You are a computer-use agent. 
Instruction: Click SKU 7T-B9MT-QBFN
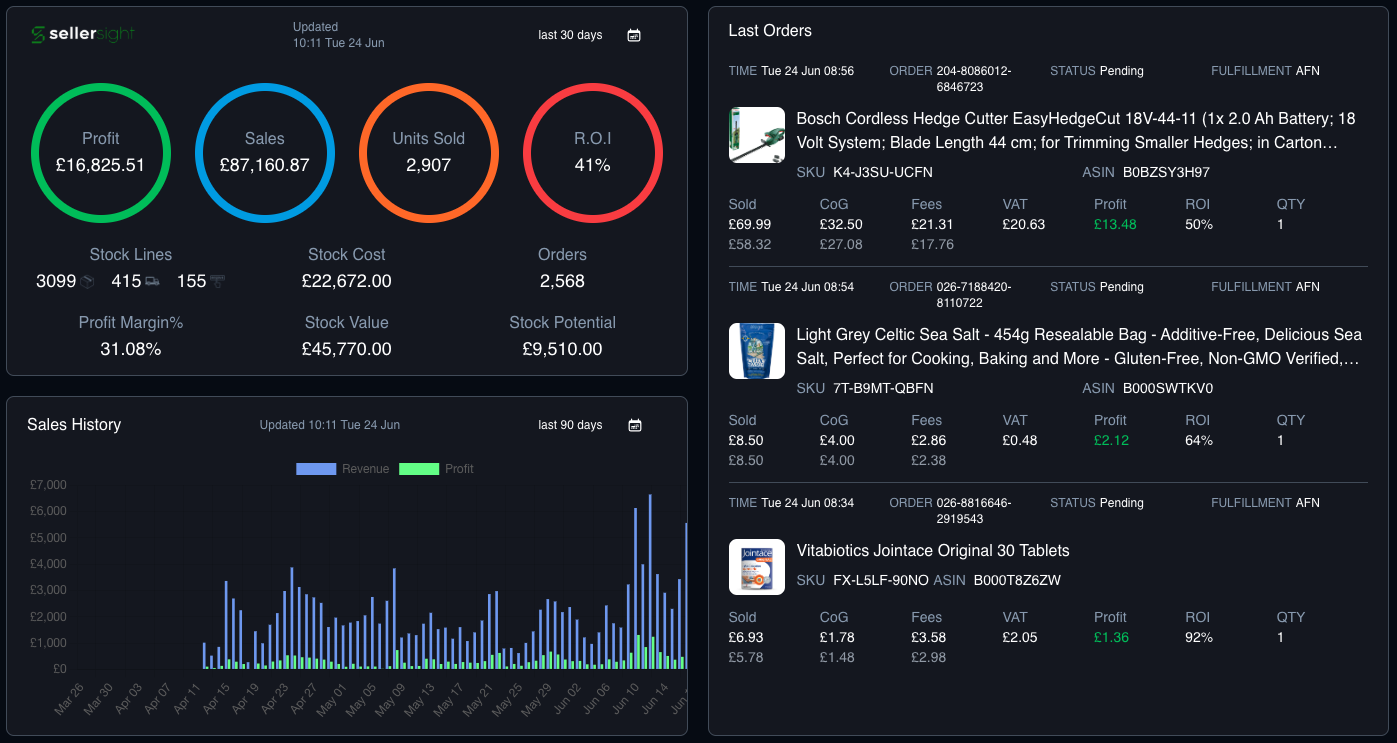883,389
